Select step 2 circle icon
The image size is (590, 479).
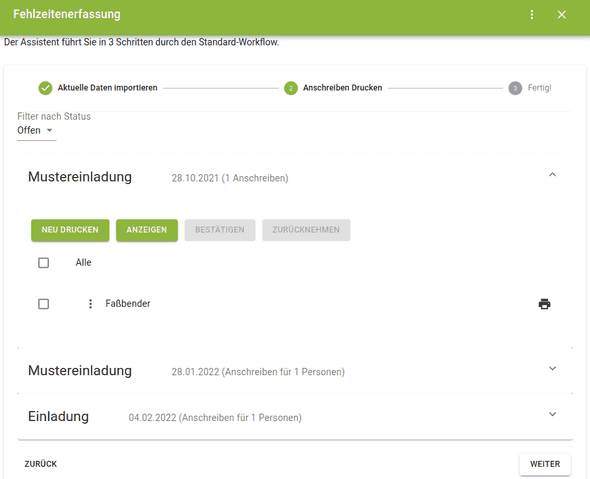[291, 88]
